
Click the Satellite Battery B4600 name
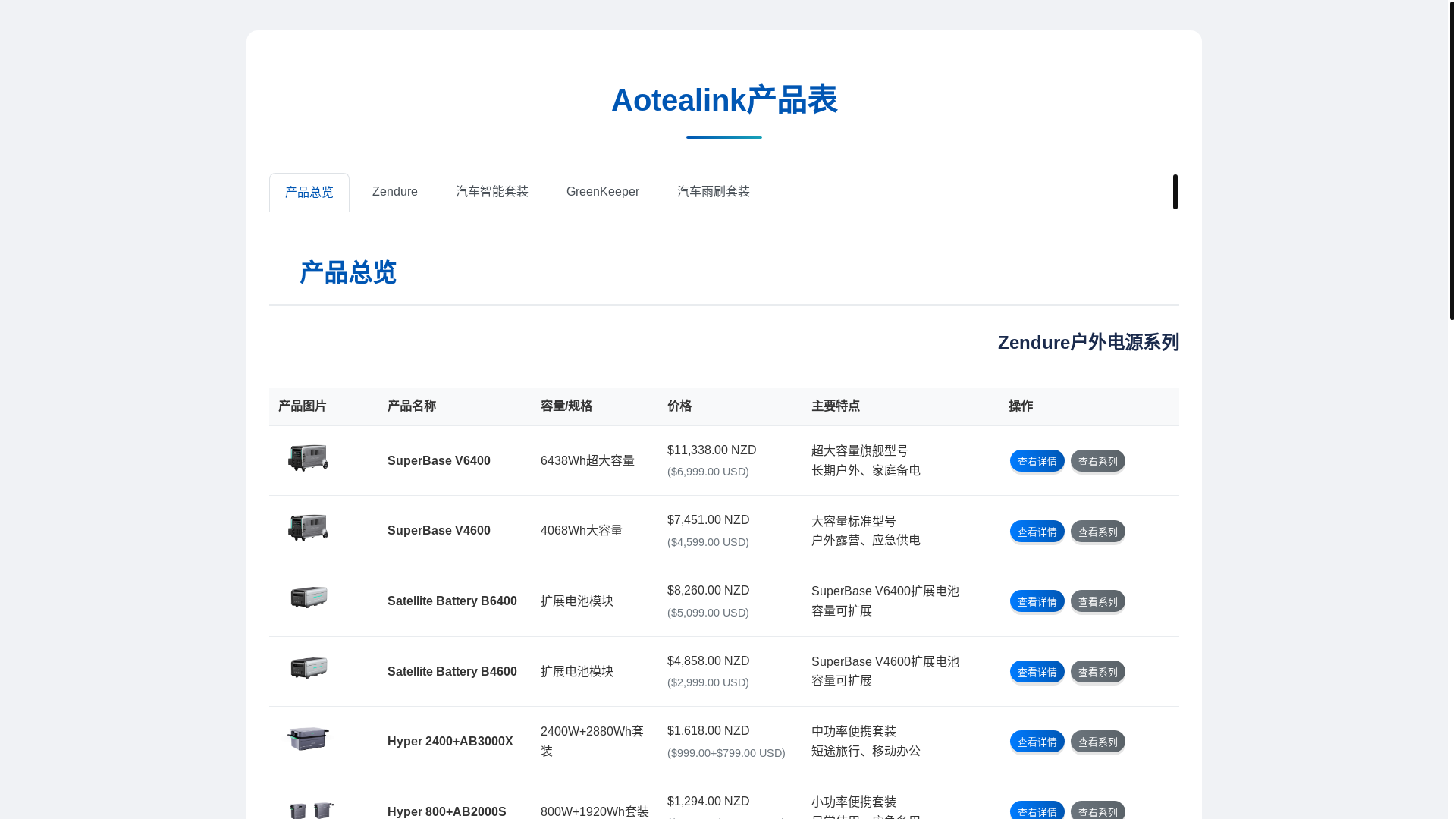[452, 672]
